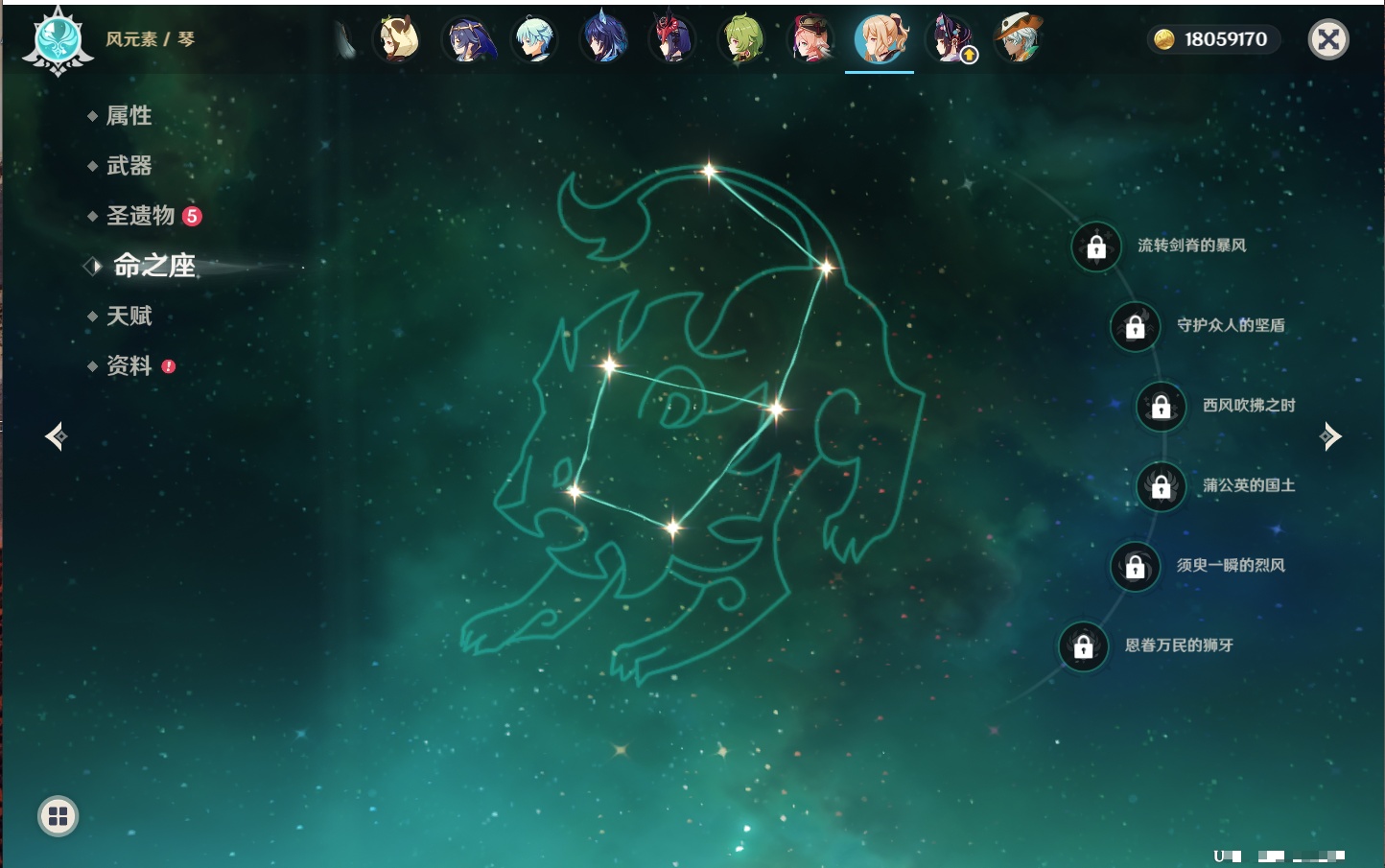Open the grid menu button at bottom left
This screenshot has width=1385, height=868.
click(x=58, y=816)
